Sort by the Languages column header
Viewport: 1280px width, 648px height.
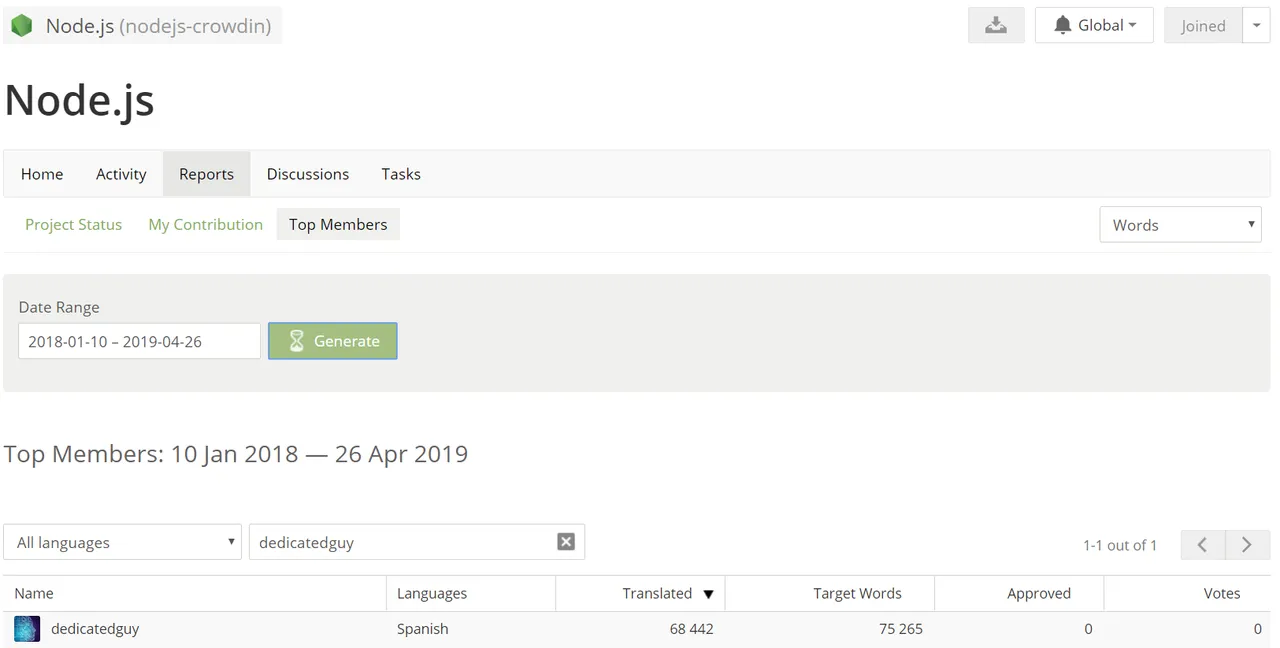click(470, 593)
